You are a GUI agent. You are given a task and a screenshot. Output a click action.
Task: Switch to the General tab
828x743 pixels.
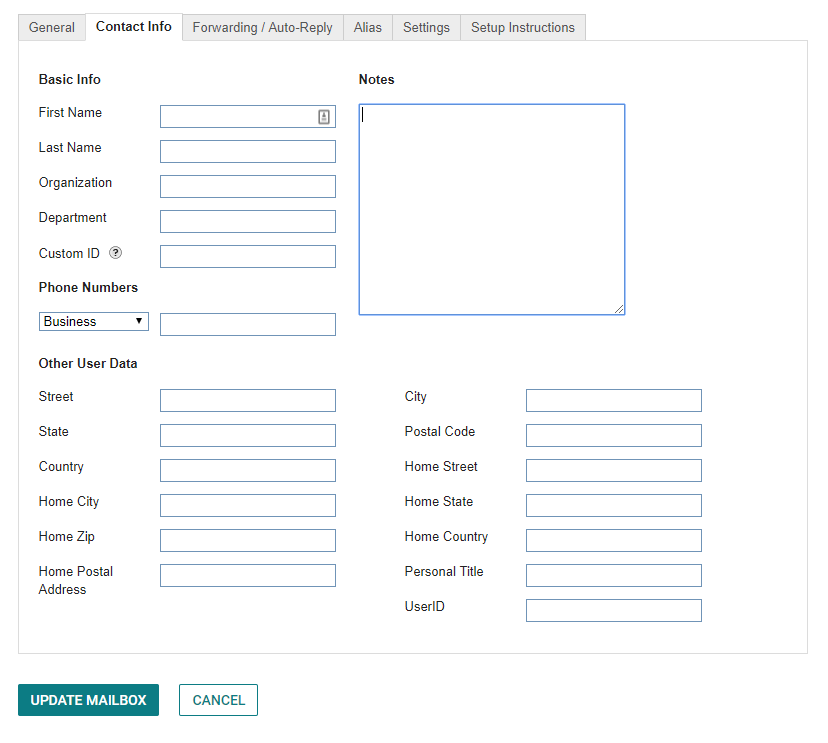click(51, 27)
